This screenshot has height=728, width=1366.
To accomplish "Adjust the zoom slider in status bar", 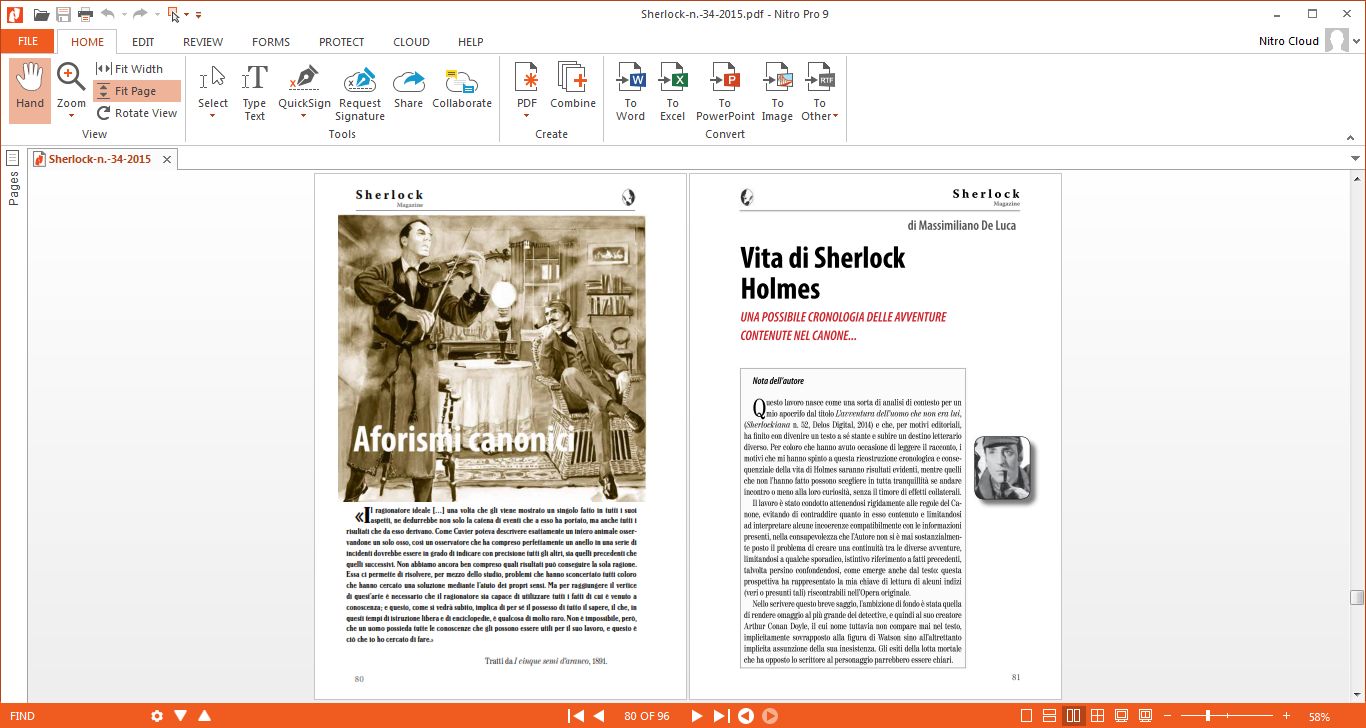I will coord(1208,716).
